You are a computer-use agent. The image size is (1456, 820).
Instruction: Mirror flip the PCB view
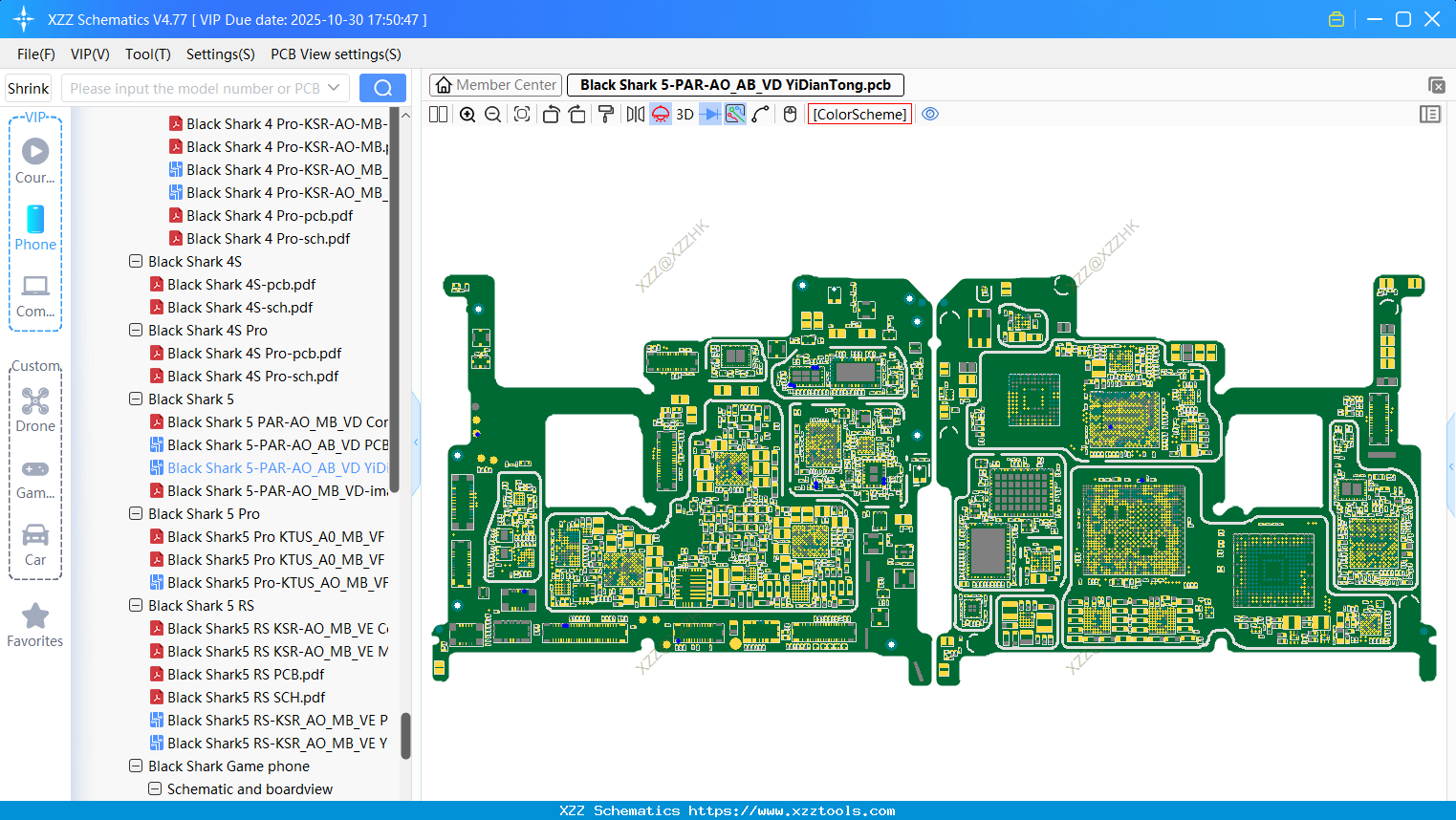[x=634, y=114]
